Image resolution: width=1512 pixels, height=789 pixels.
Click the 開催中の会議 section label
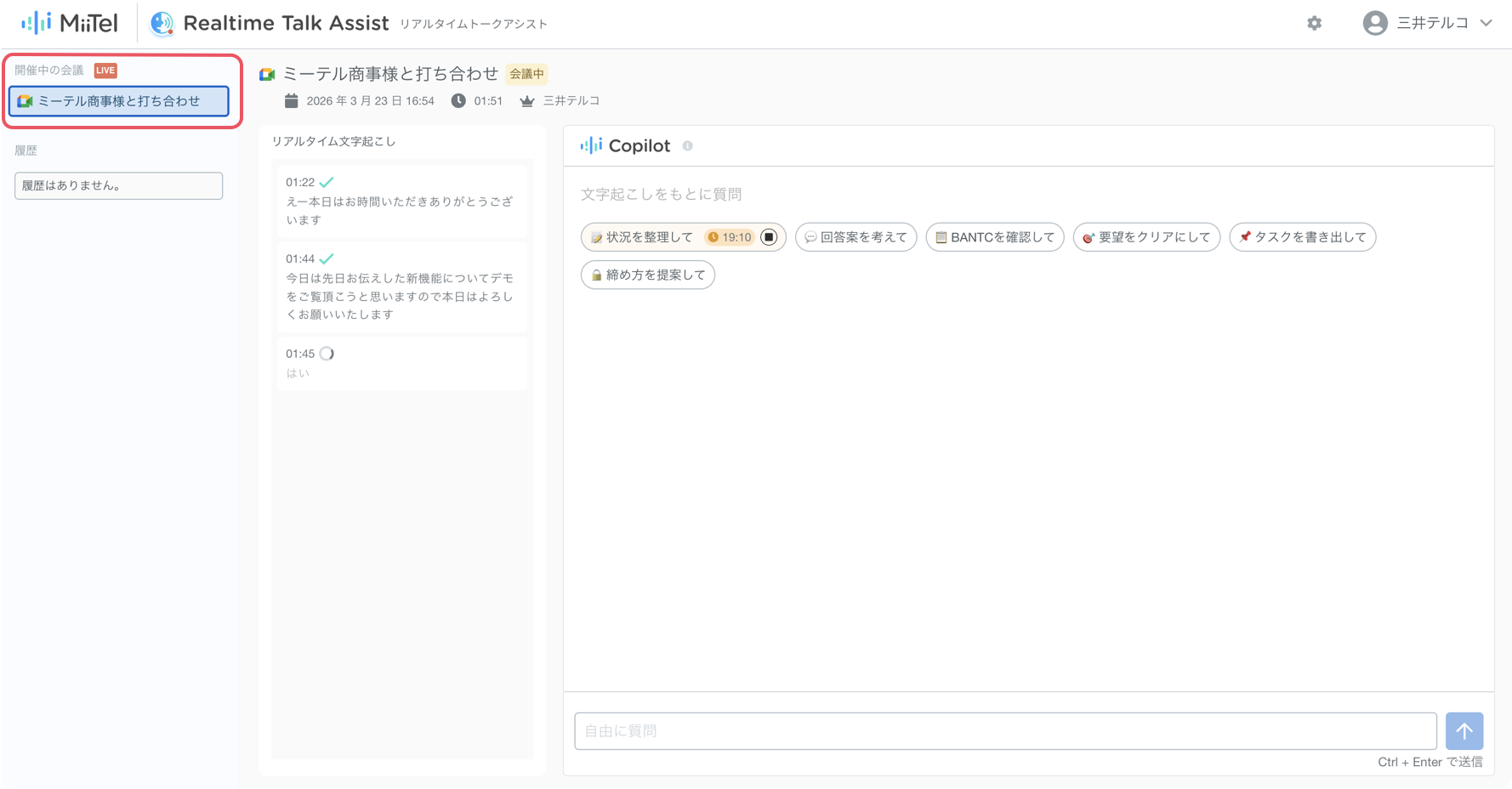click(x=49, y=71)
